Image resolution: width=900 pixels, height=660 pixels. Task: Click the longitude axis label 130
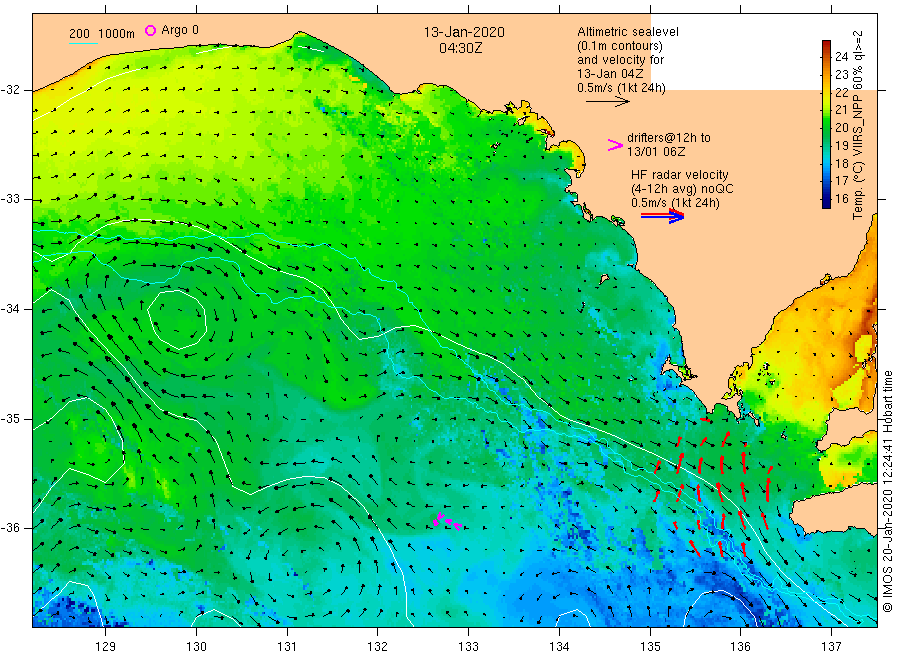click(x=196, y=646)
